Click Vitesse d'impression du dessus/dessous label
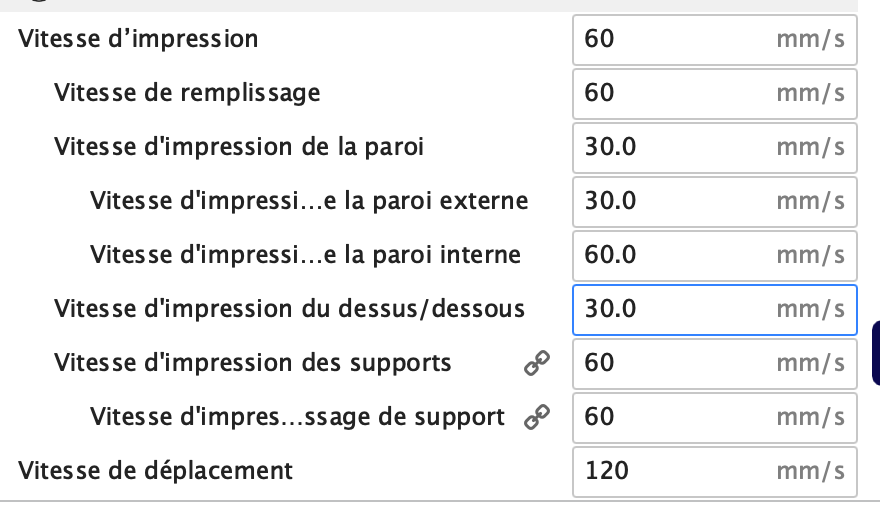Viewport: 880px width, 506px height. click(289, 309)
